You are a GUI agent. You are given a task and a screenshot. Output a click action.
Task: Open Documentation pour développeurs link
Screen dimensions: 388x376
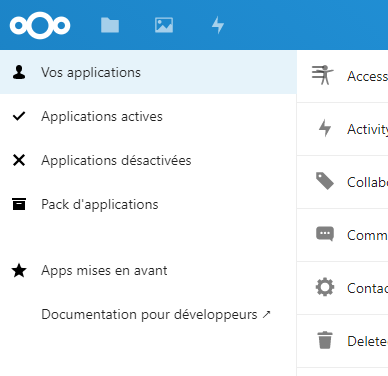pos(149,315)
